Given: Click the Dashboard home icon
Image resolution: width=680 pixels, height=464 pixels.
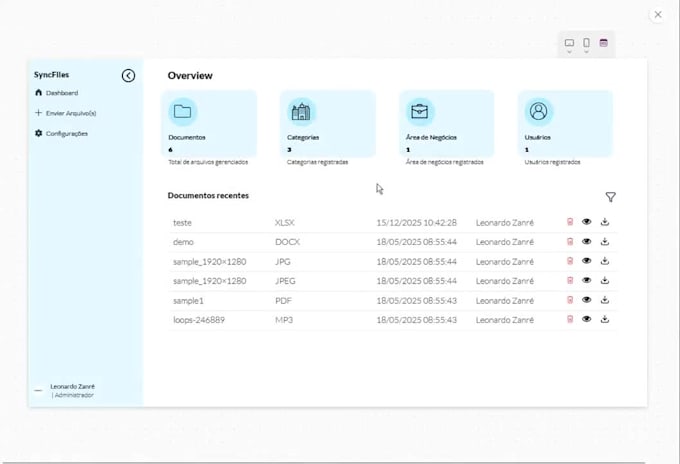Looking at the screenshot, I should coord(39,92).
